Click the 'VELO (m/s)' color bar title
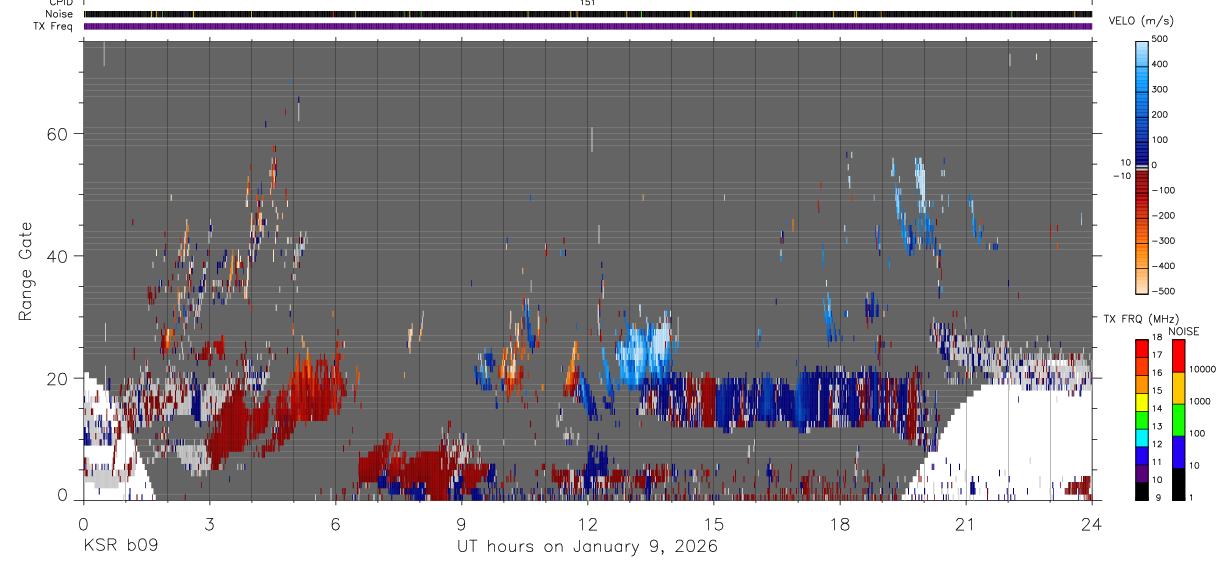1228x567 pixels. (x=1142, y=21)
